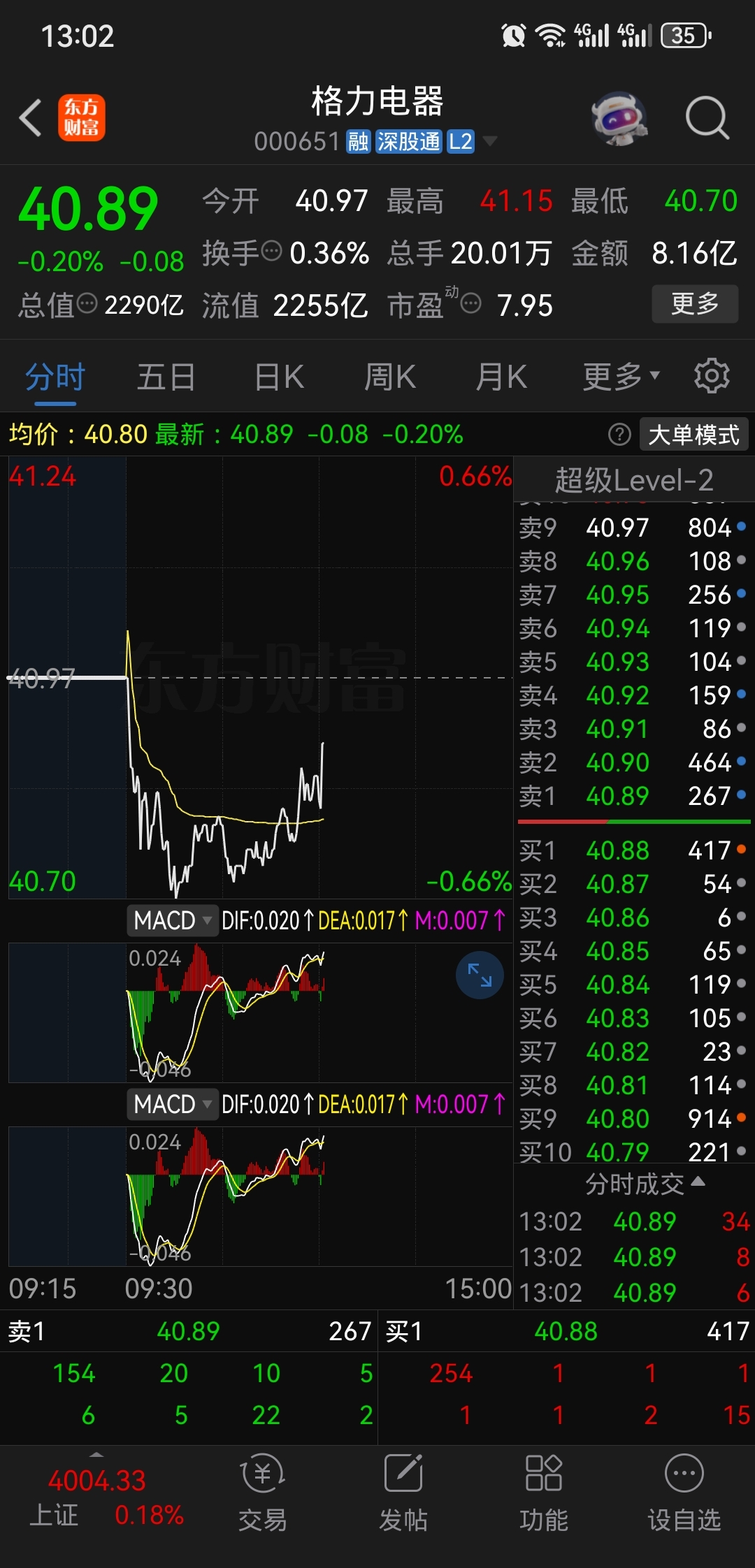
Task: Switch to 周K tab
Action: coord(389,377)
